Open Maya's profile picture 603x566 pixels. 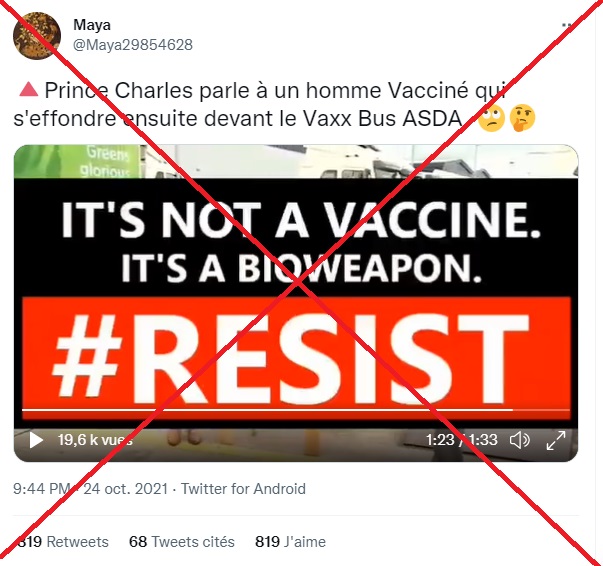point(37,35)
